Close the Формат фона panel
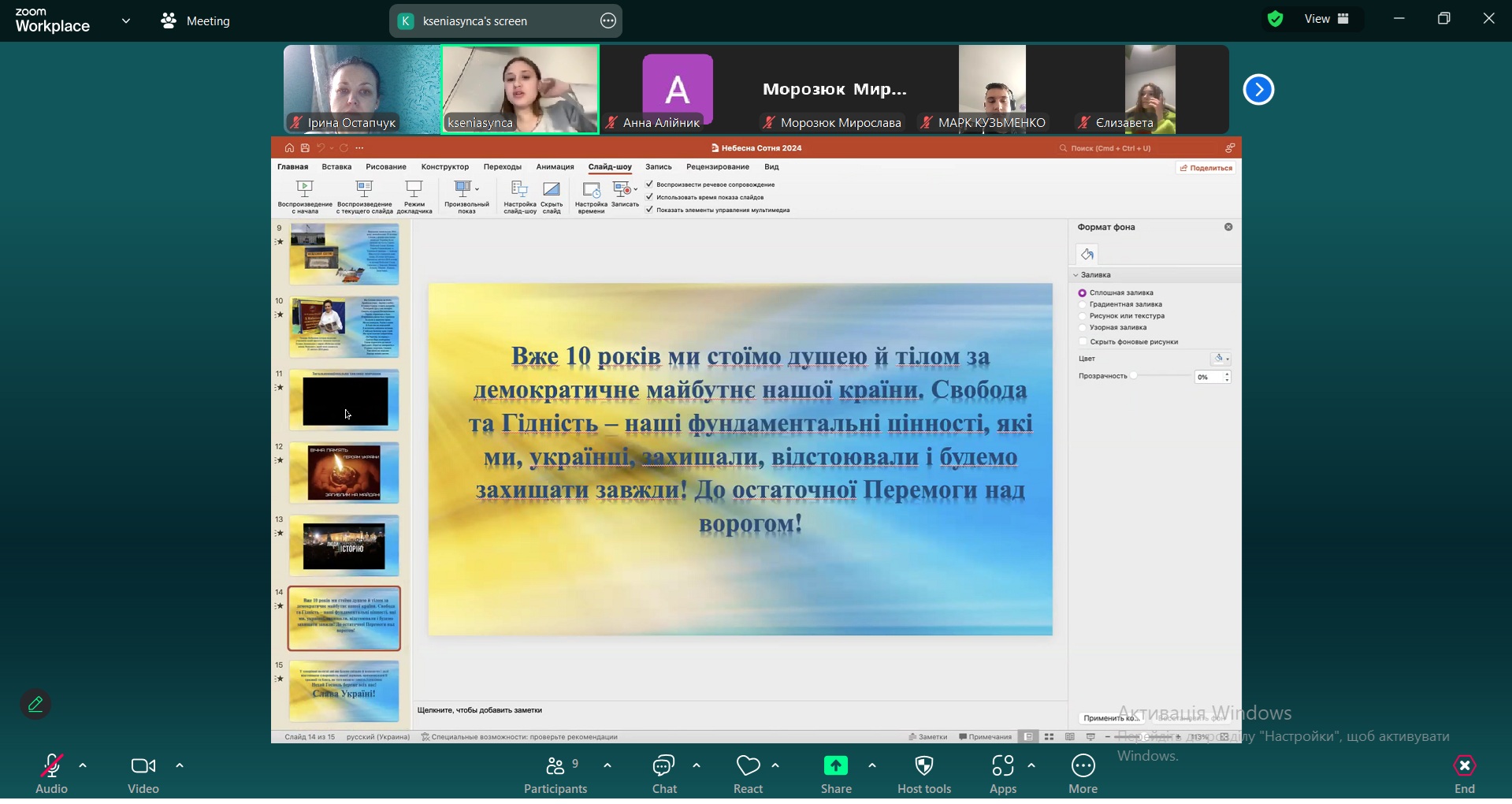The image size is (1512, 804). click(1228, 229)
